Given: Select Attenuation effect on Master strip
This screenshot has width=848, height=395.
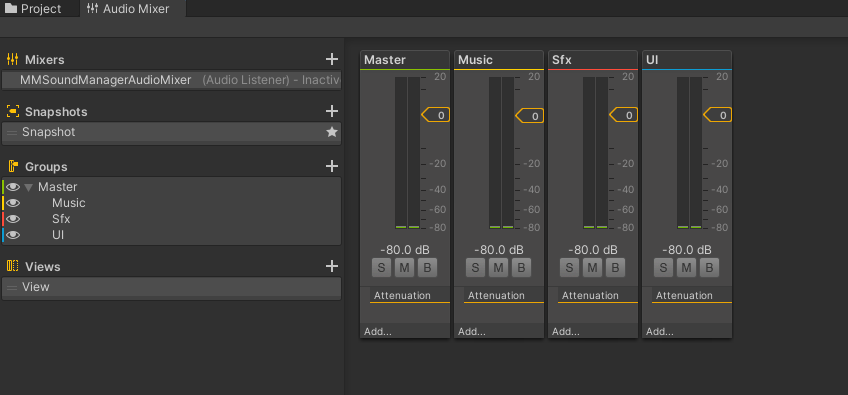Looking at the screenshot, I should point(410,296).
